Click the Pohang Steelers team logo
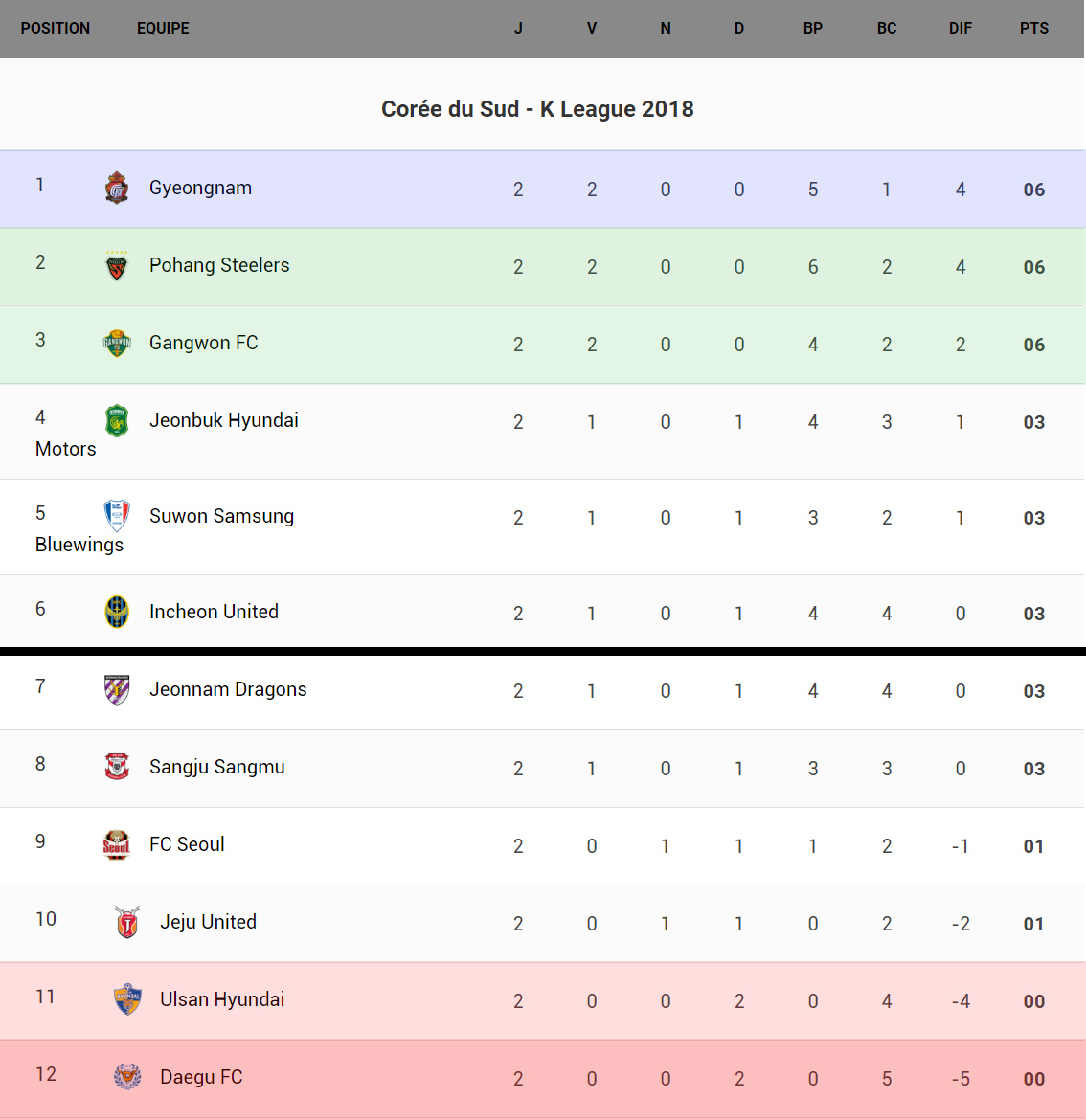Image resolution: width=1086 pixels, height=1120 pixels. [x=117, y=266]
